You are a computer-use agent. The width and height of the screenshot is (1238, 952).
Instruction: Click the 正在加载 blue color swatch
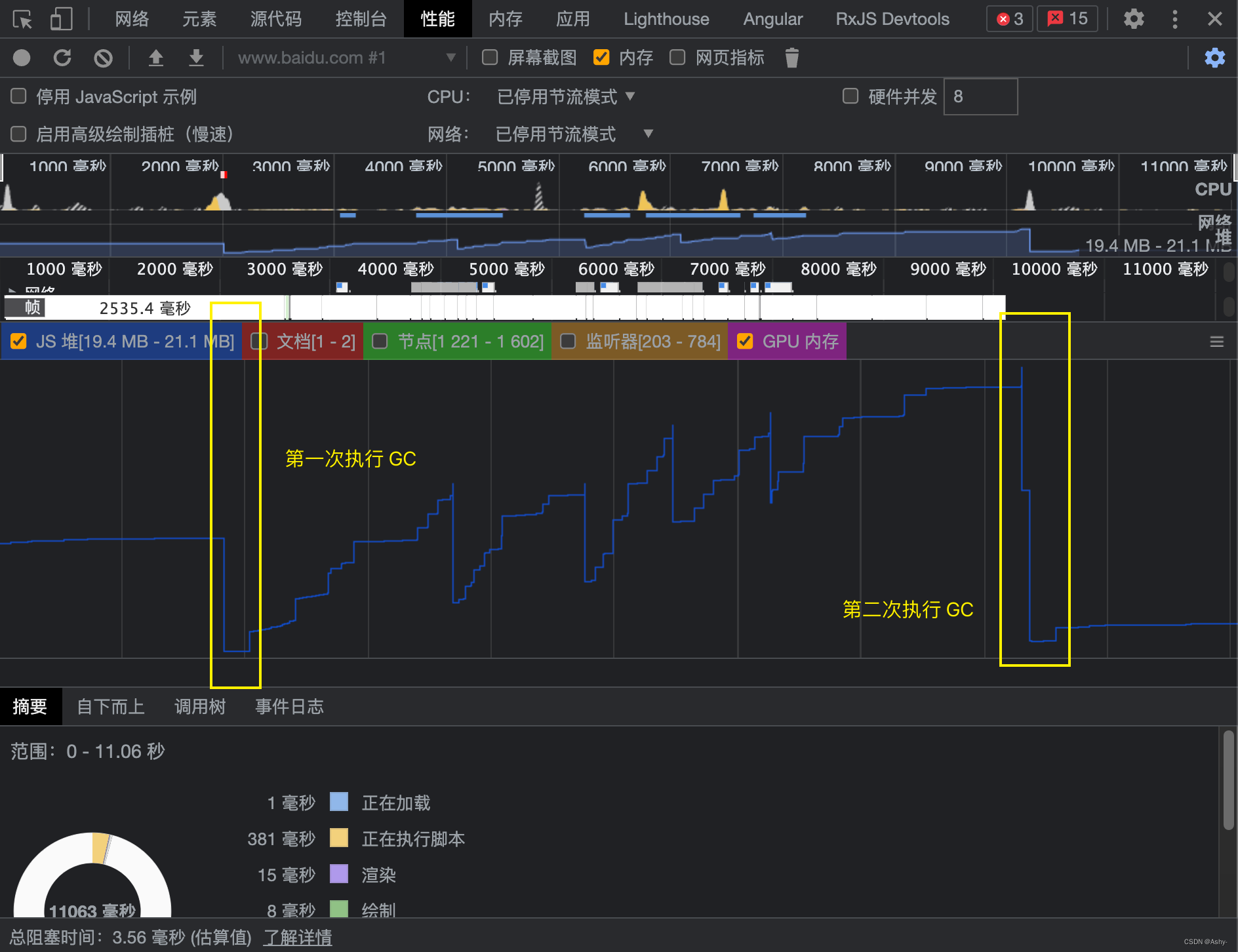point(339,802)
